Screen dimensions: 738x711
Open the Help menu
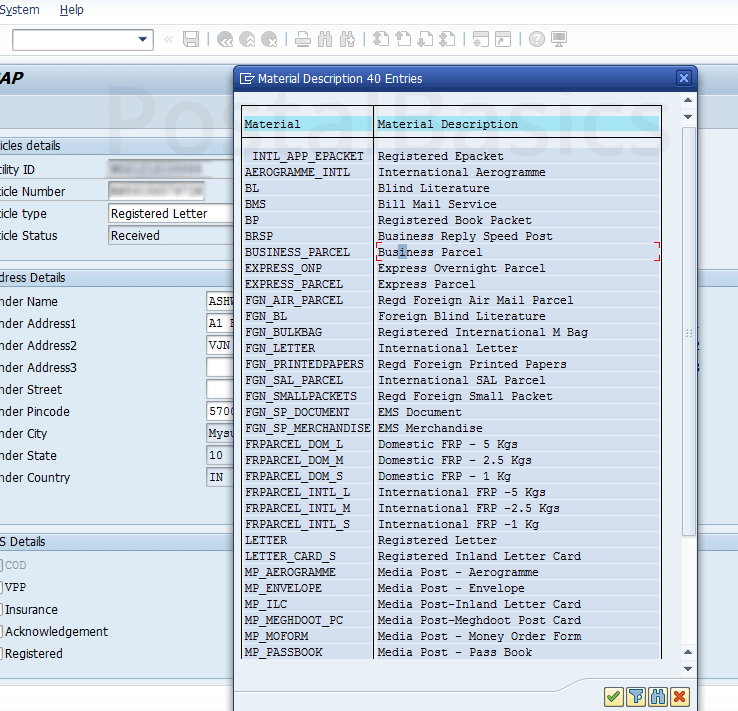coord(72,10)
